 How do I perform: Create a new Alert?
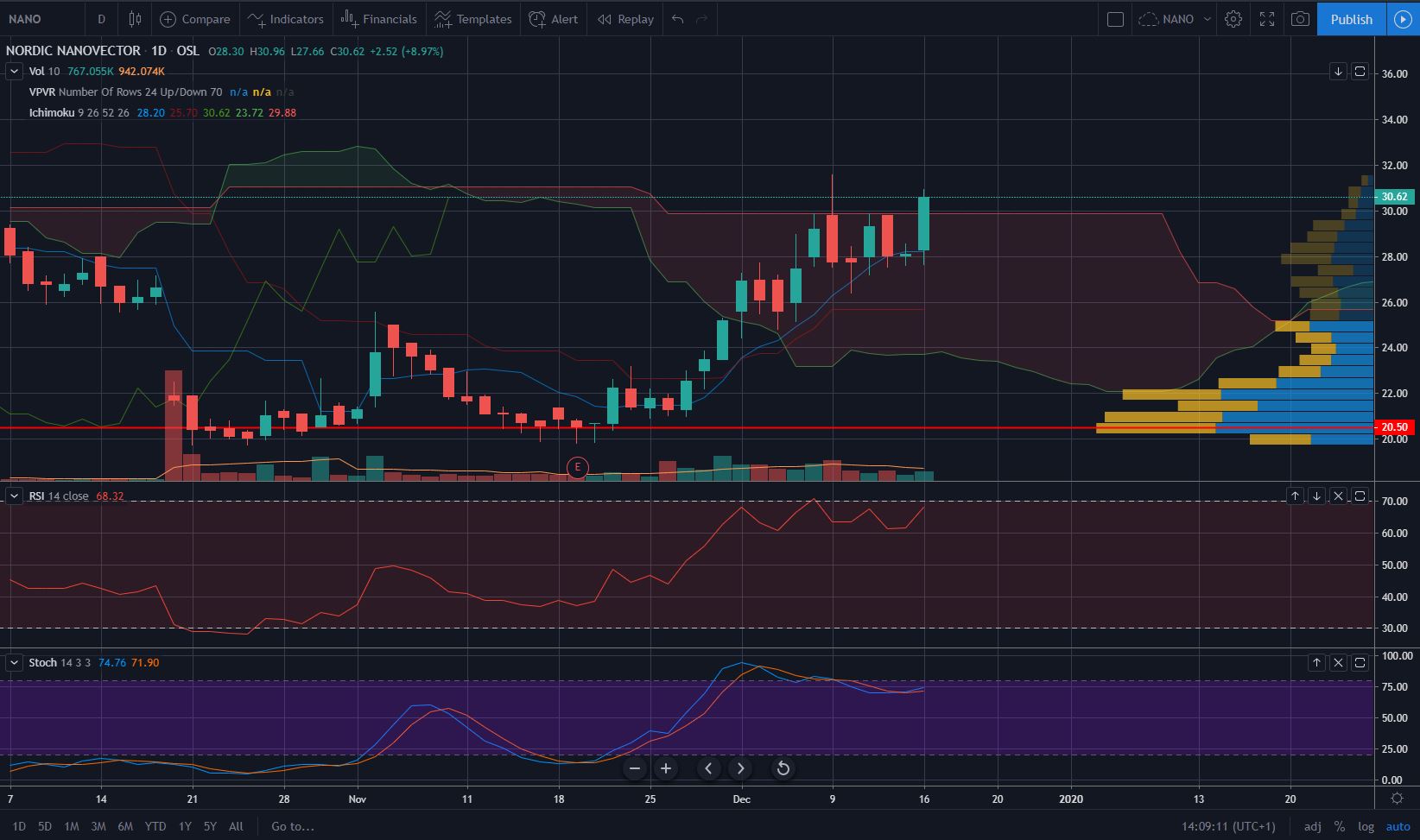(x=554, y=19)
